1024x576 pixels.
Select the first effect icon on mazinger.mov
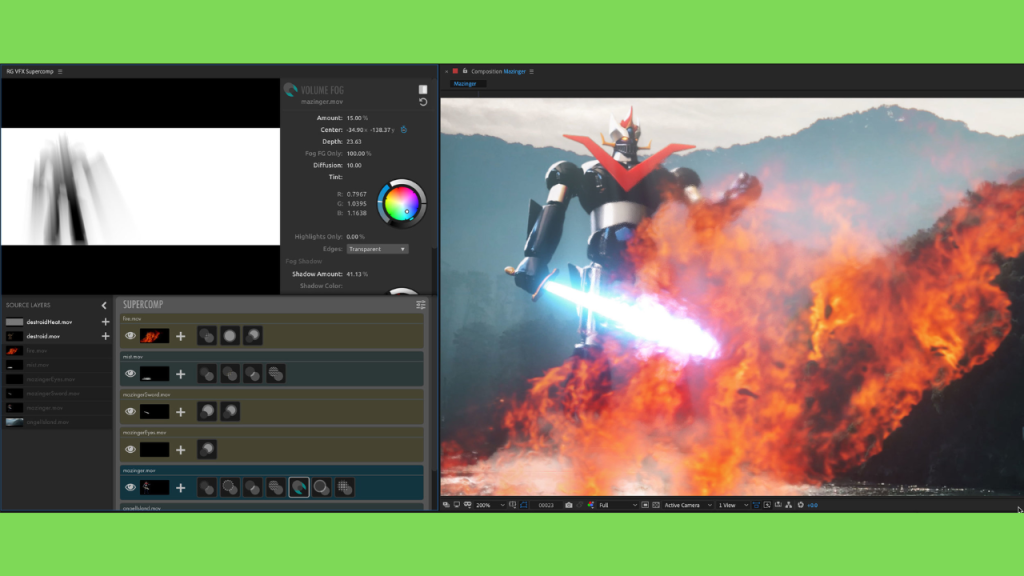click(x=207, y=487)
